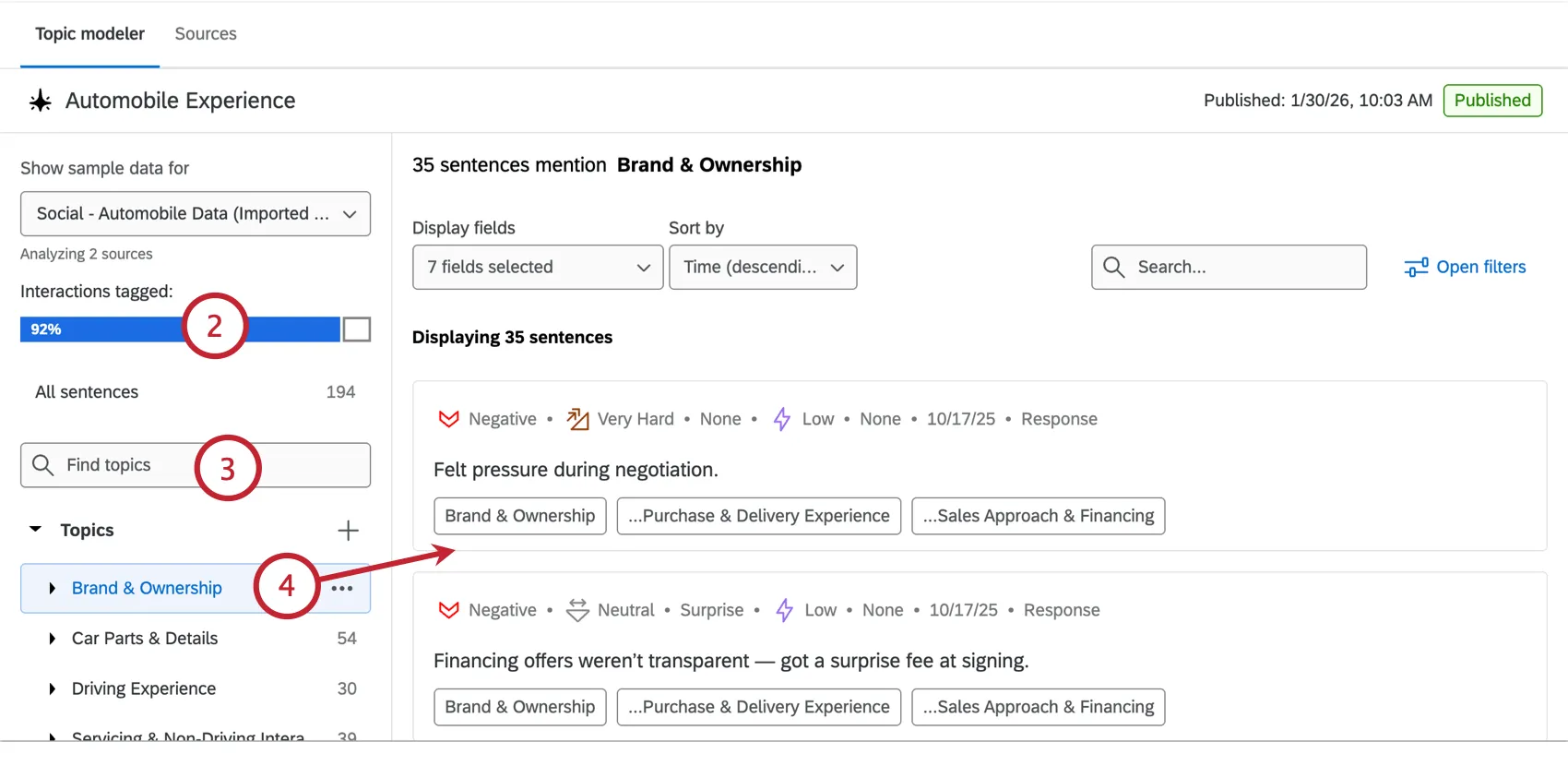
Task: Click the Open filters icon
Action: coord(1416,268)
